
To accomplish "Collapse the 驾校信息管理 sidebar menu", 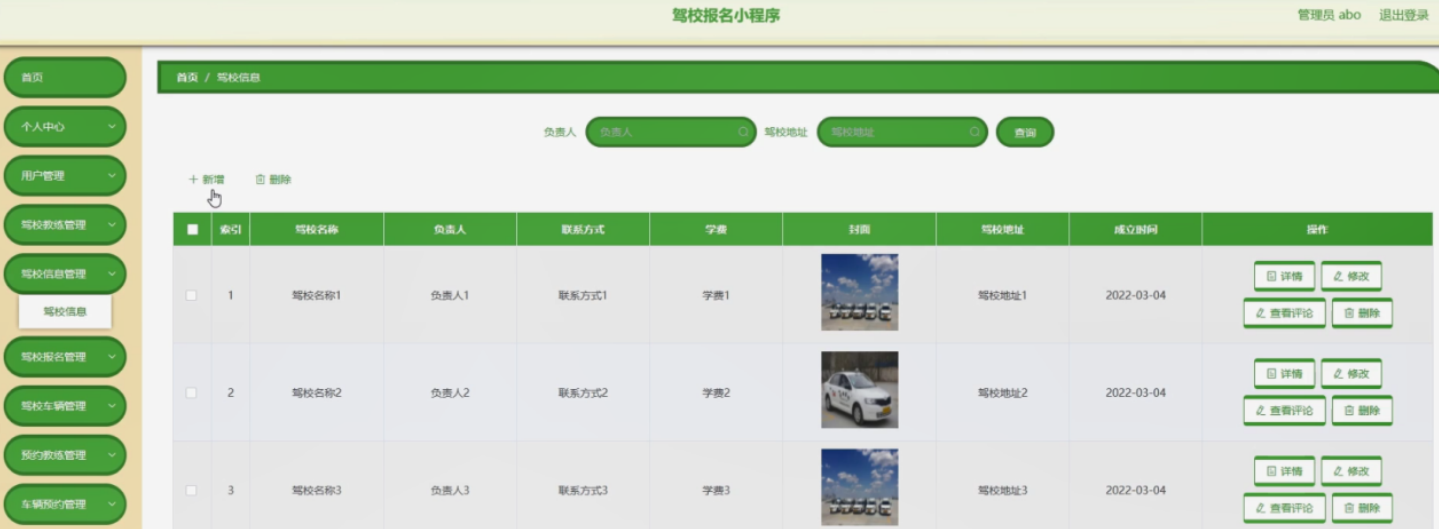I will (x=66, y=274).
